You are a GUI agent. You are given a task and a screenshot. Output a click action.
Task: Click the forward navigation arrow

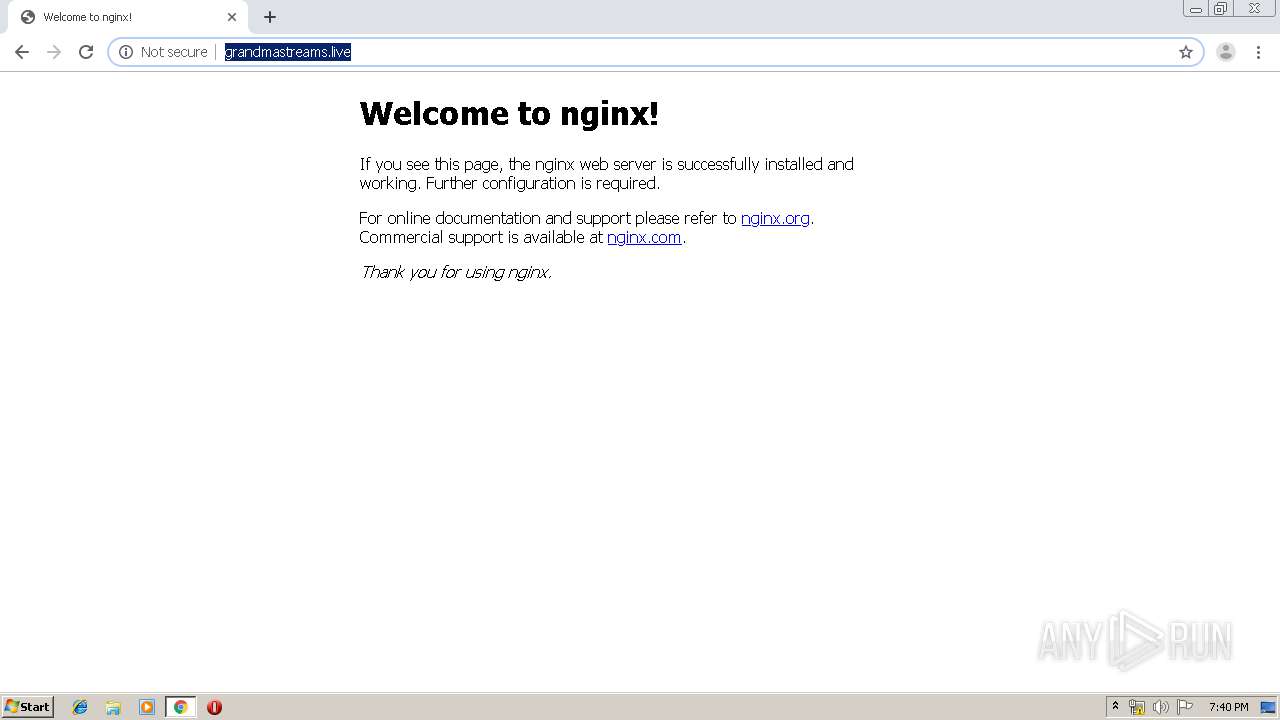(54, 52)
